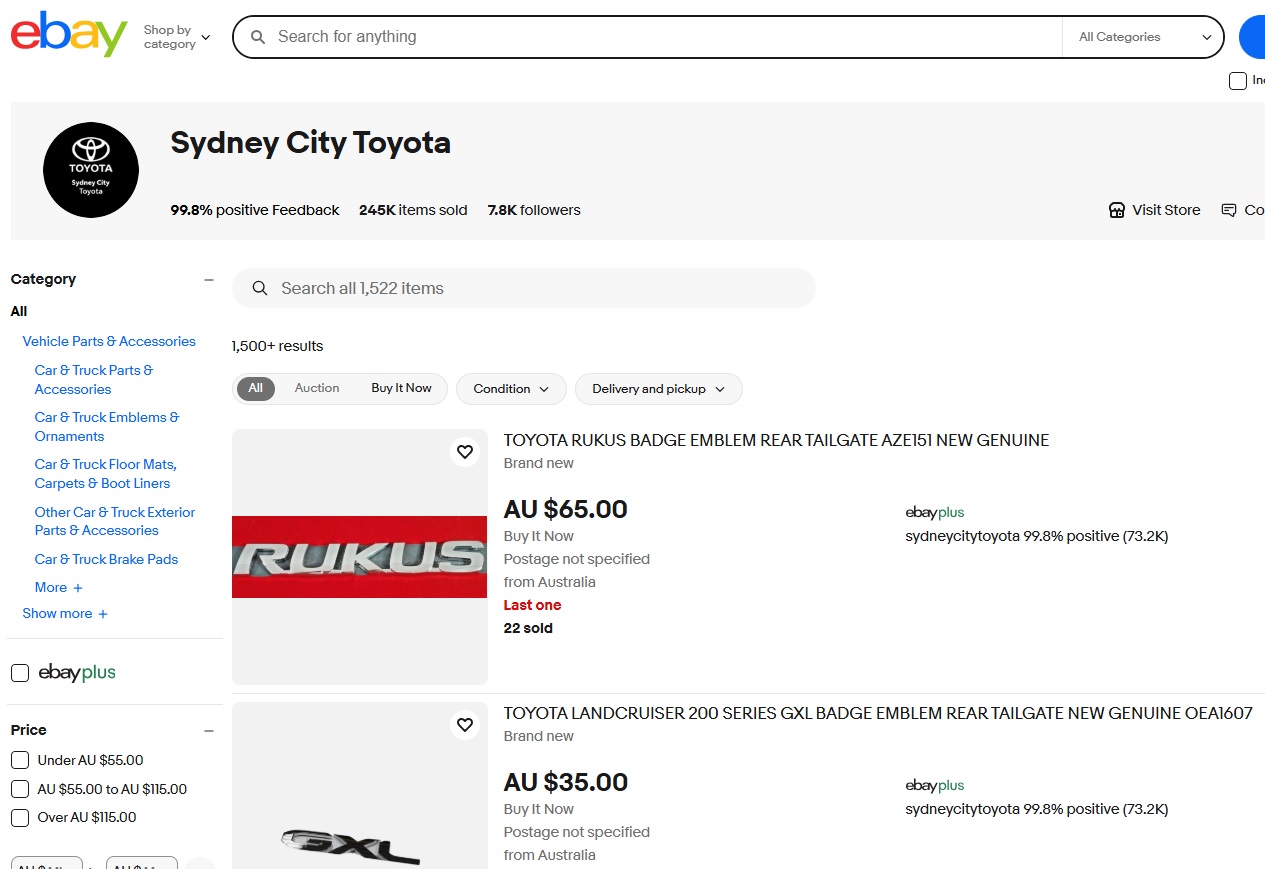This screenshot has width=1265, height=869.
Task: Collapse the Category section with minus icon
Action: point(209,280)
